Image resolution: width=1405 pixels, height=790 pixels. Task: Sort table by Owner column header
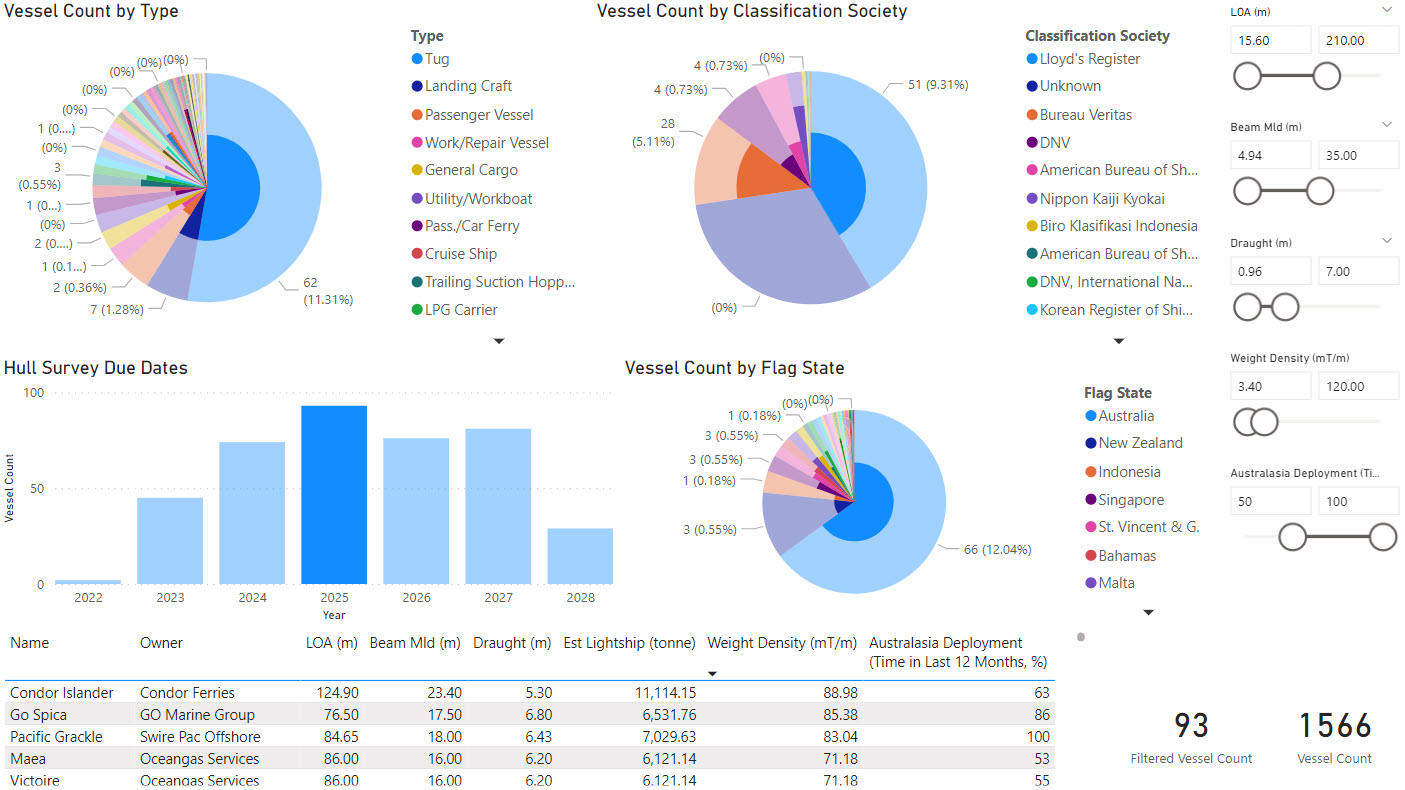pyautogui.click(x=161, y=643)
